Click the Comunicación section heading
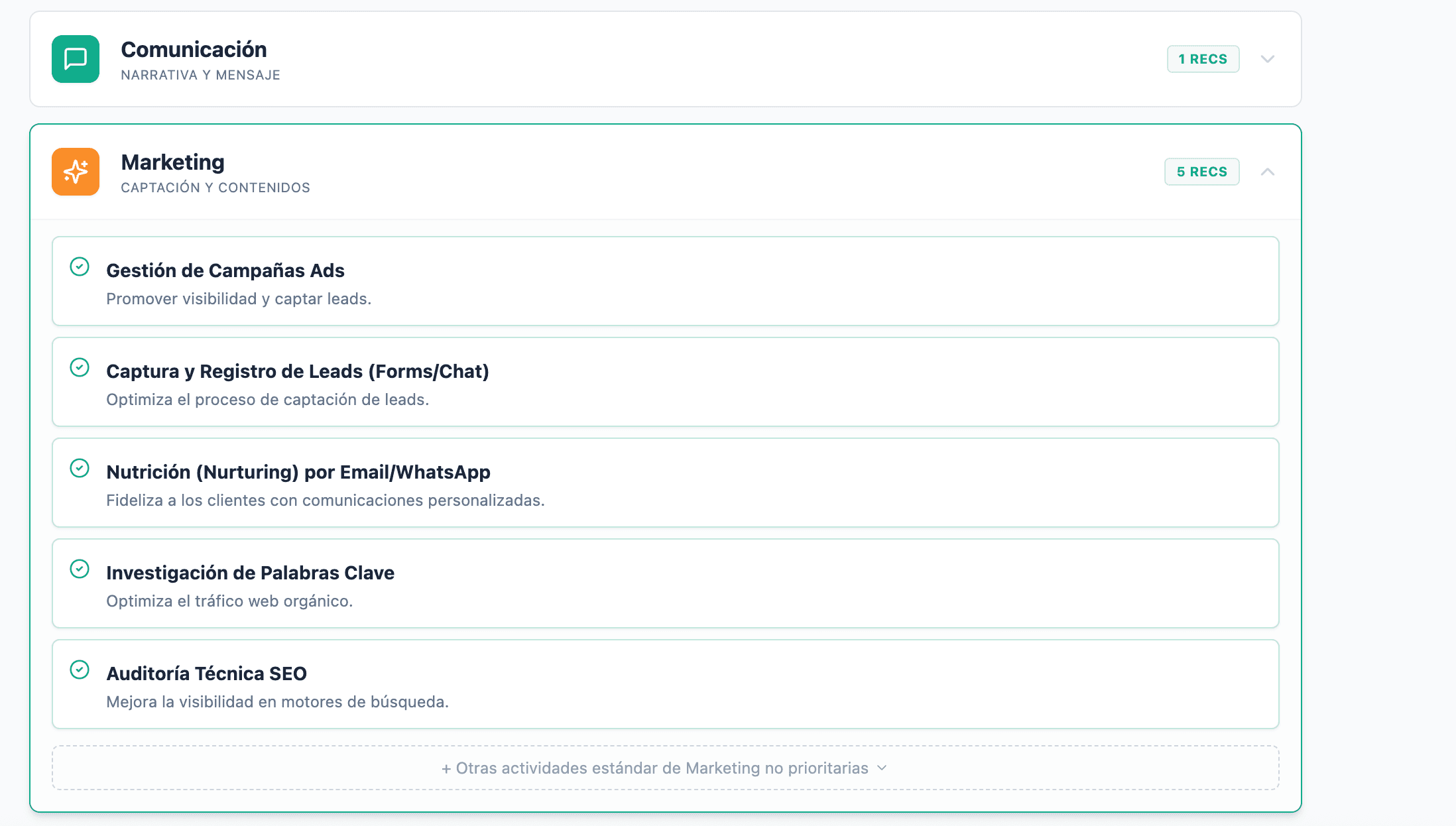 194,50
